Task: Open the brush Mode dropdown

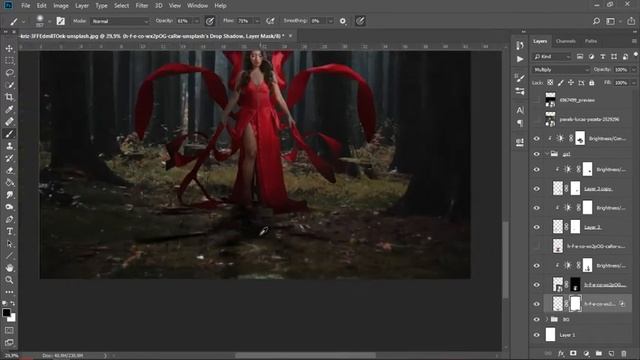Action: [120, 21]
